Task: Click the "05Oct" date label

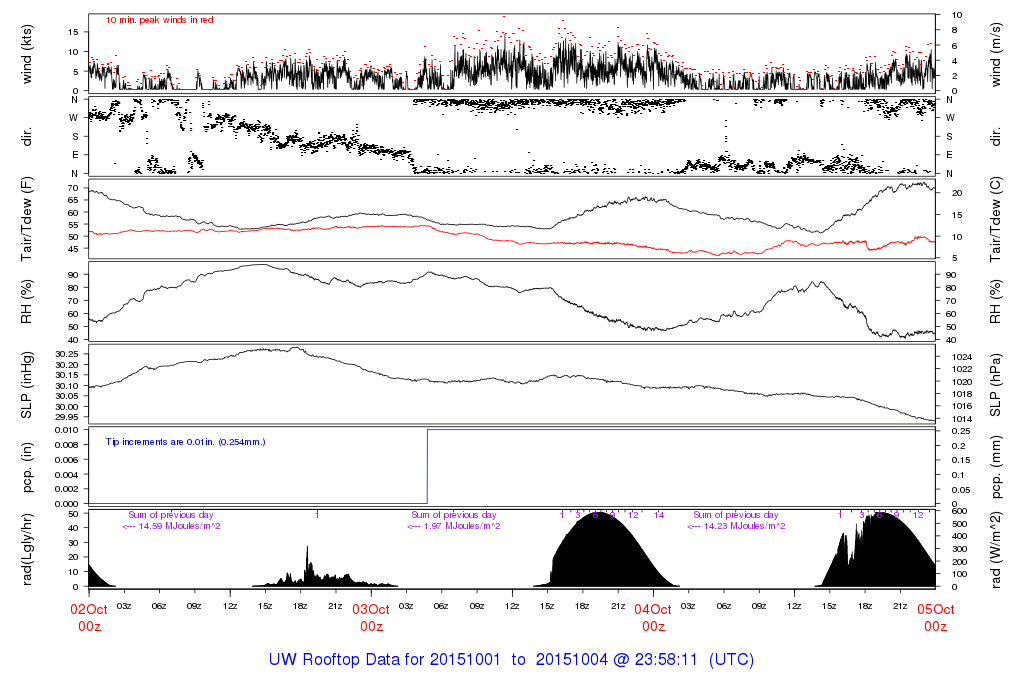Action: (x=935, y=609)
